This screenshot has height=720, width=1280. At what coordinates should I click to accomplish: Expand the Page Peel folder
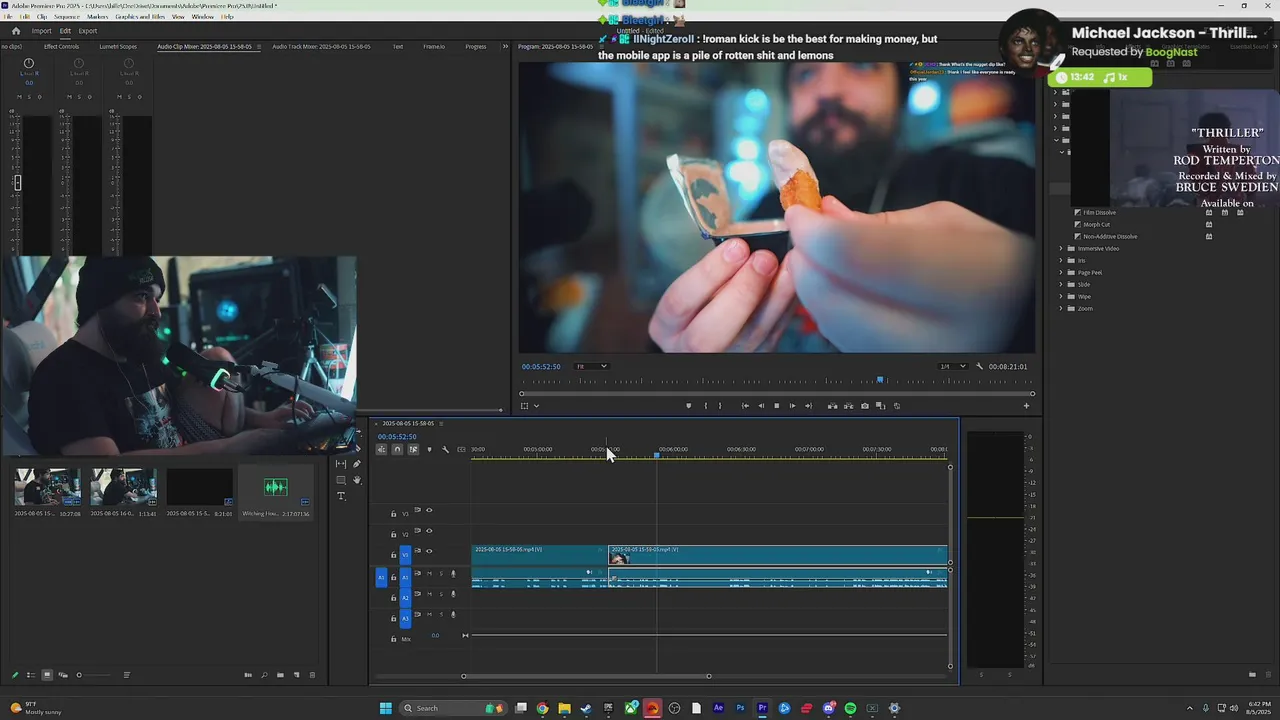tap(1061, 272)
